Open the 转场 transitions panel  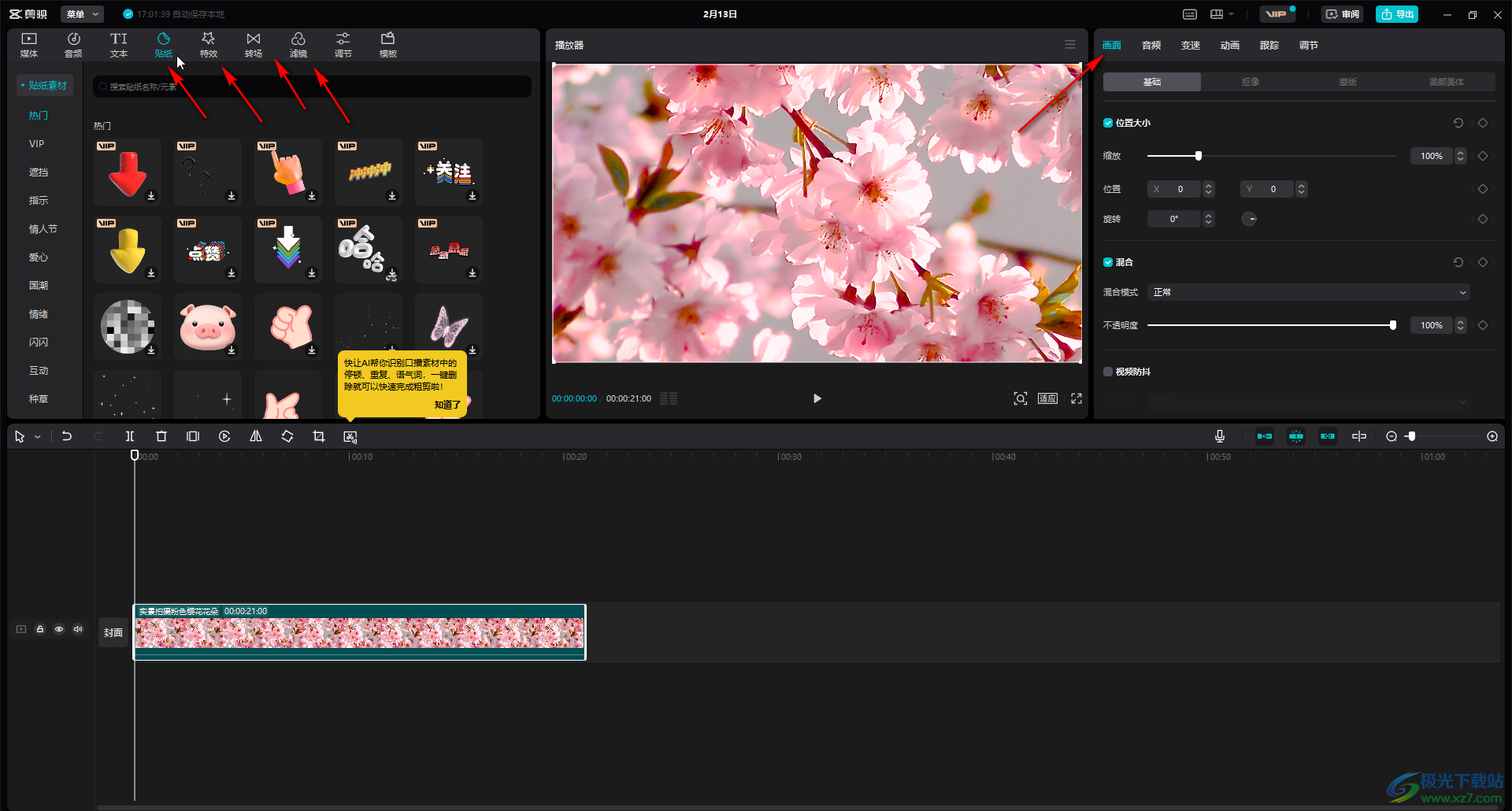(253, 45)
